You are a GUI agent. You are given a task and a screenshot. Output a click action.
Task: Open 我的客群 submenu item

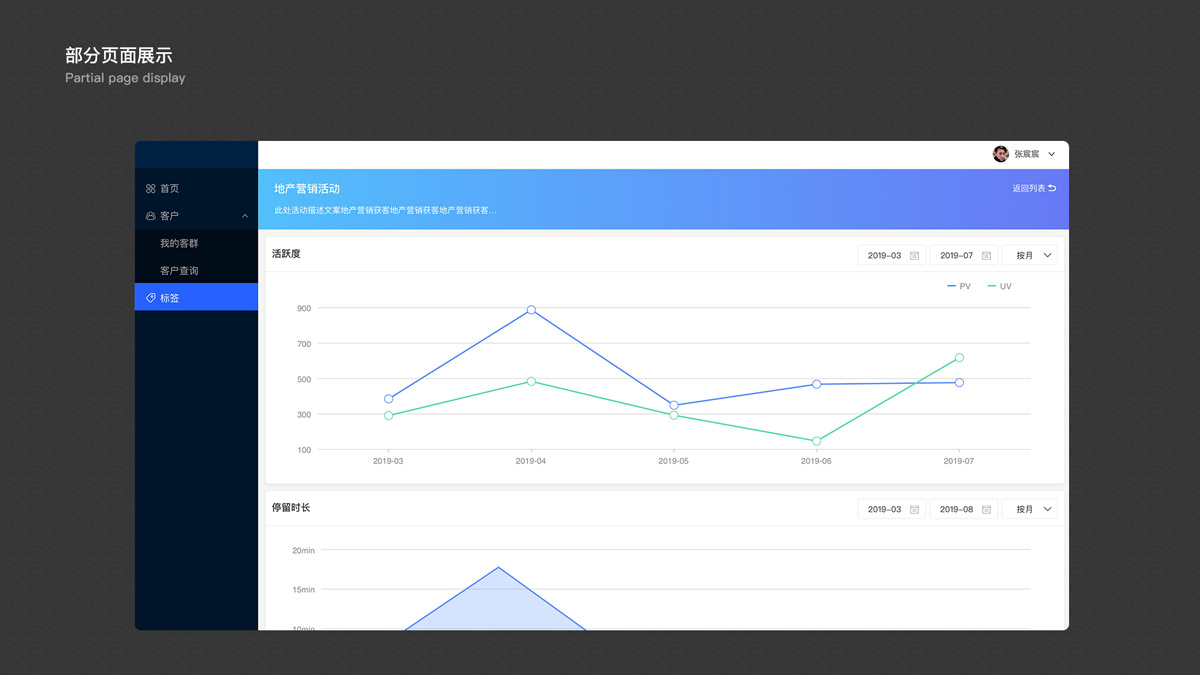[196, 243]
